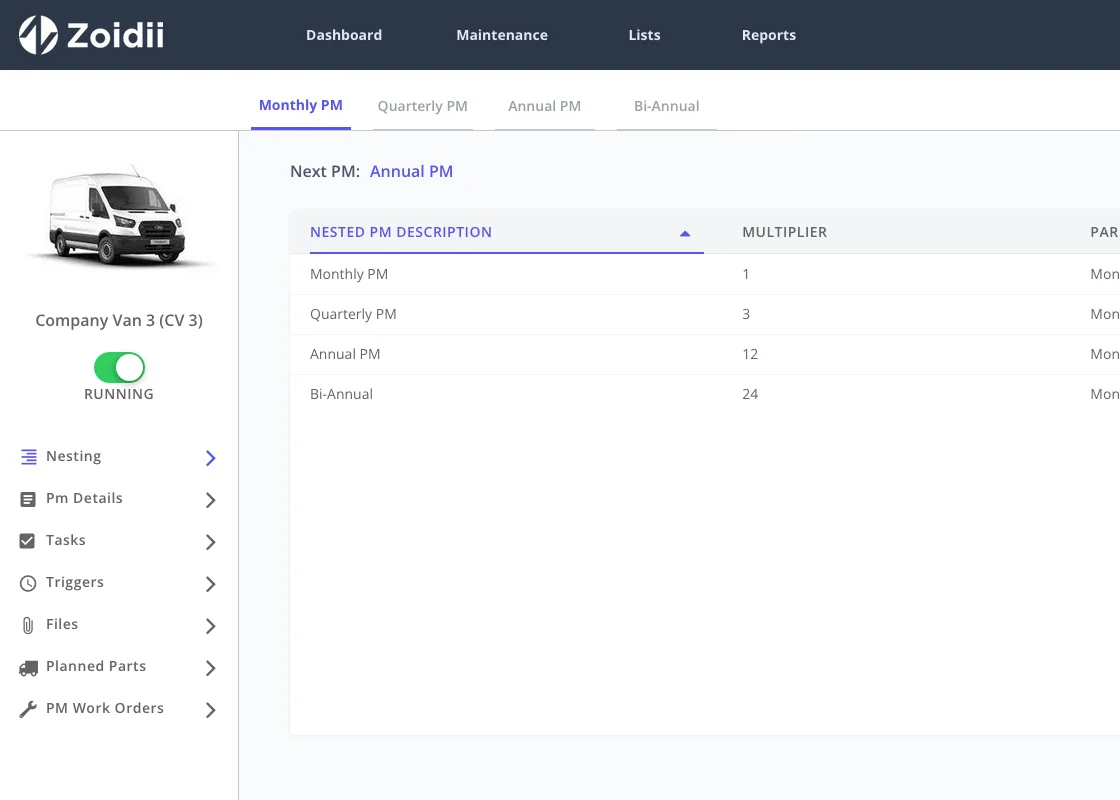Click the Tasks checkmark icon
The image size is (1120, 800).
click(27, 541)
